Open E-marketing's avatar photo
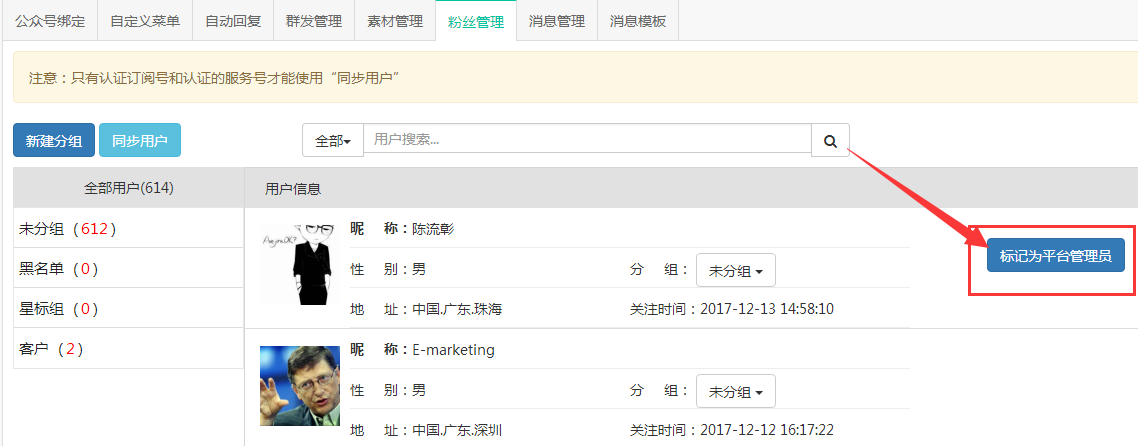 point(298,387)
